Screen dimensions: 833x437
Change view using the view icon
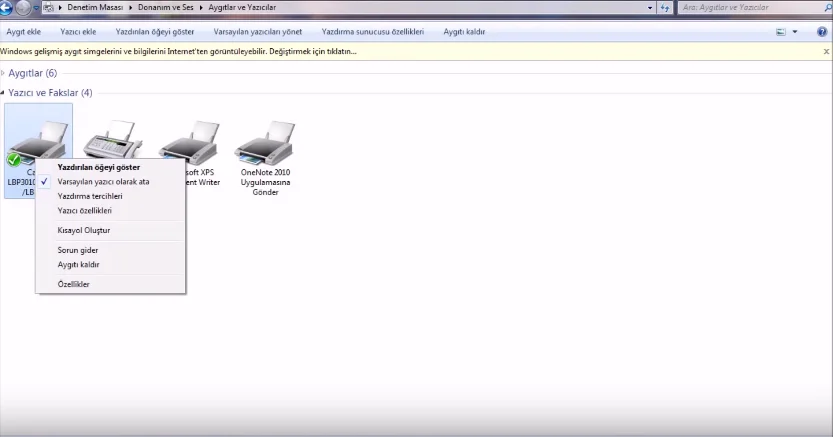click(x=780, y=32)
